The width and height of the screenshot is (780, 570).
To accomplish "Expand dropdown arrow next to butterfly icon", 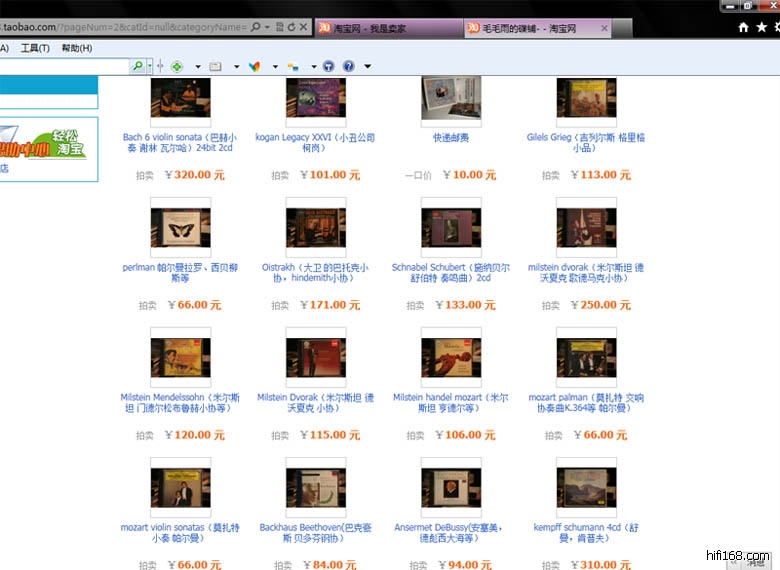I will tap(273, 67).
